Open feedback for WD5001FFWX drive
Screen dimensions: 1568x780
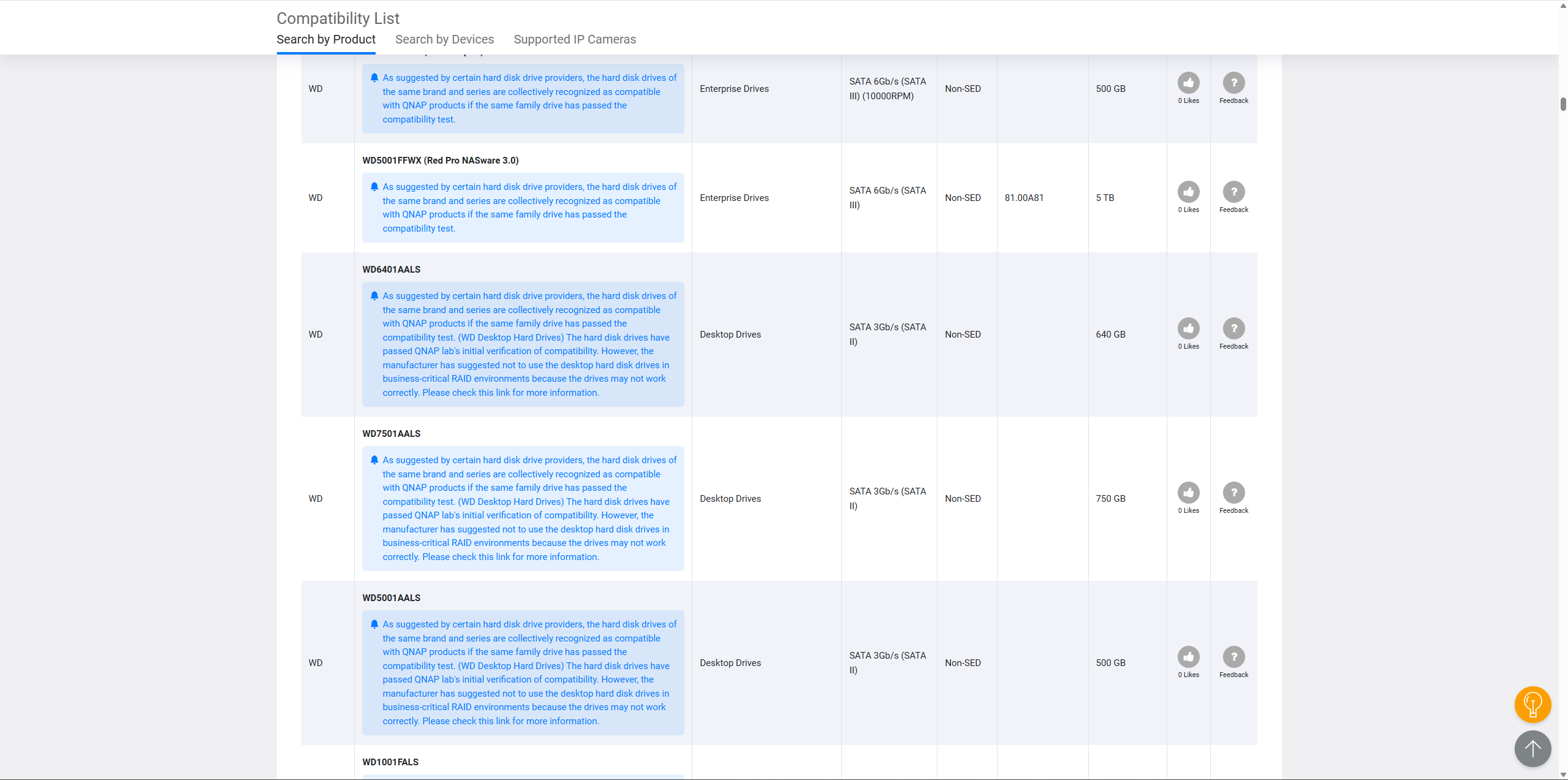(x=1233, y=192)
